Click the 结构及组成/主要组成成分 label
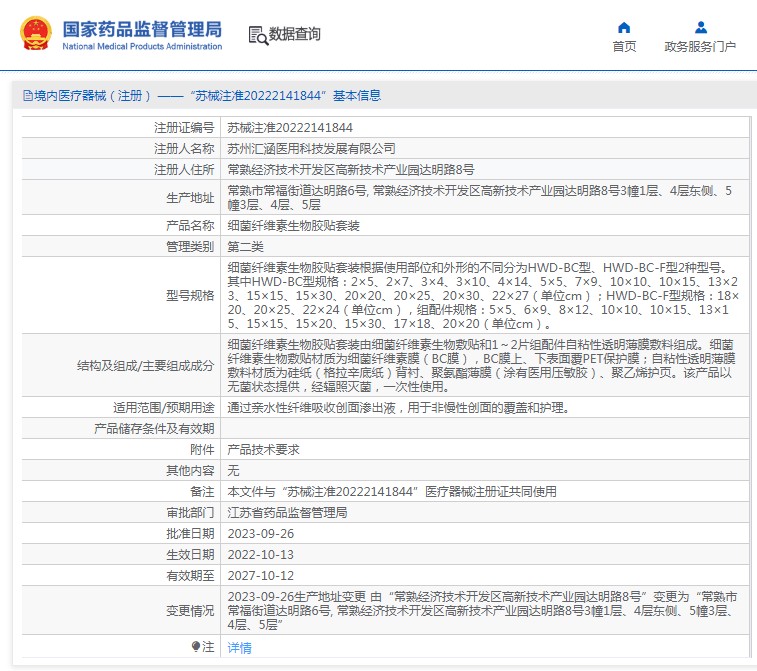 pos(145,365)
